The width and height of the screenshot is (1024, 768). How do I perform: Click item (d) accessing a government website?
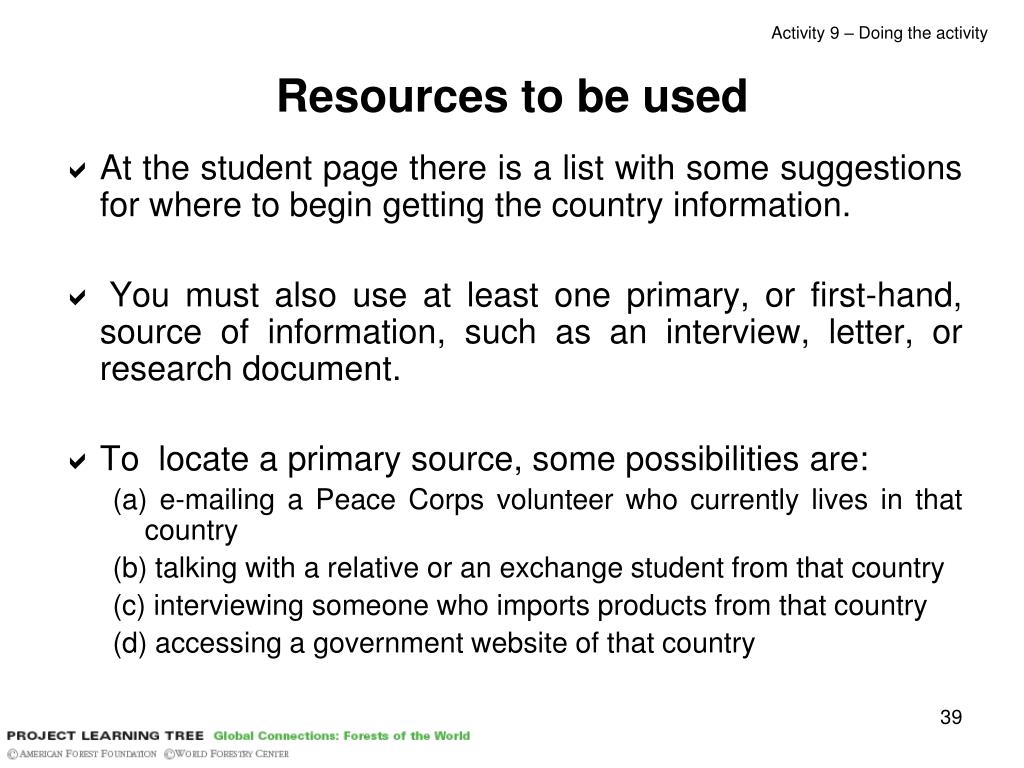(434, 643)
